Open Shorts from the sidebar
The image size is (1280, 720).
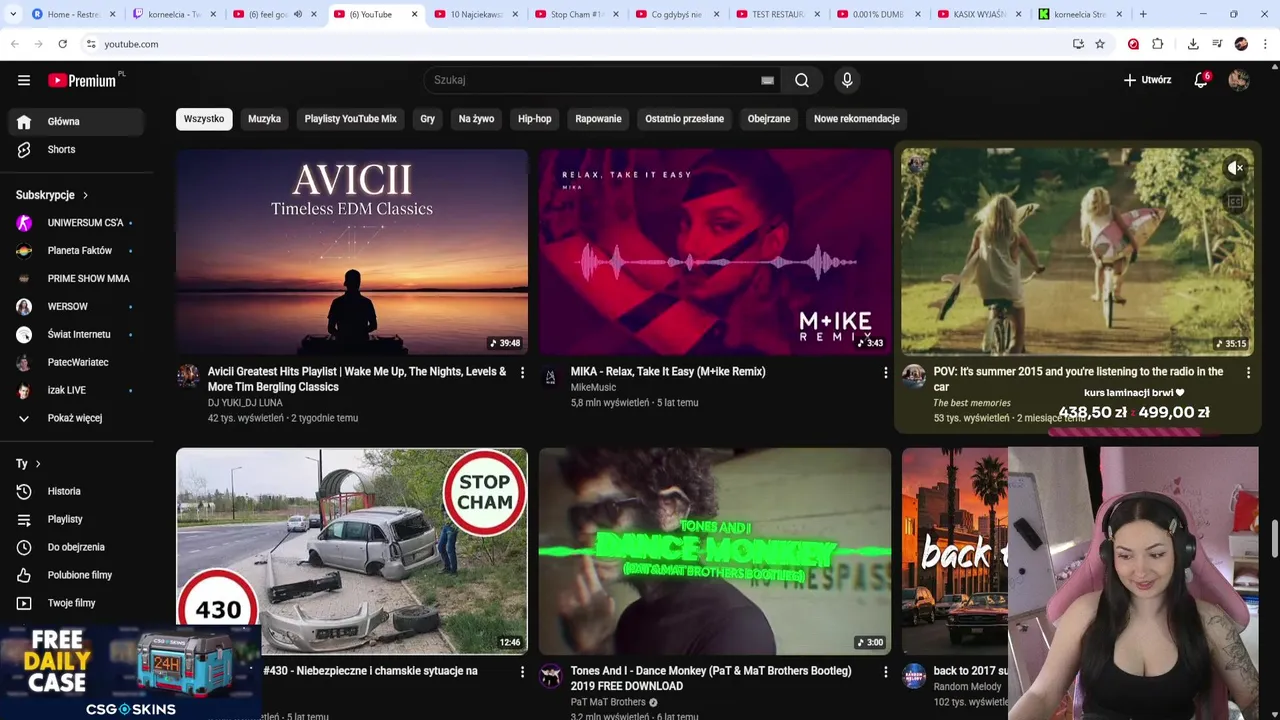click(x=78, y=149)
